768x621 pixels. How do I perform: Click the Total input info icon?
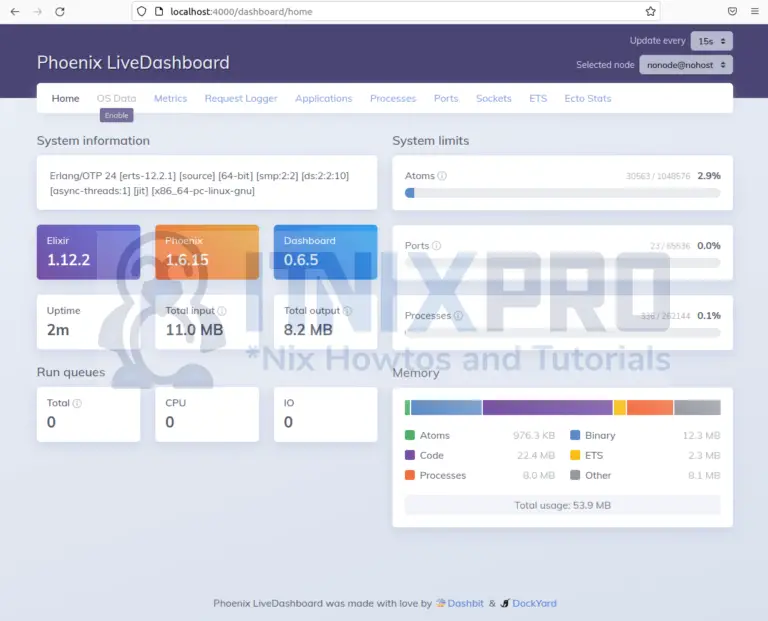[222, 311]
